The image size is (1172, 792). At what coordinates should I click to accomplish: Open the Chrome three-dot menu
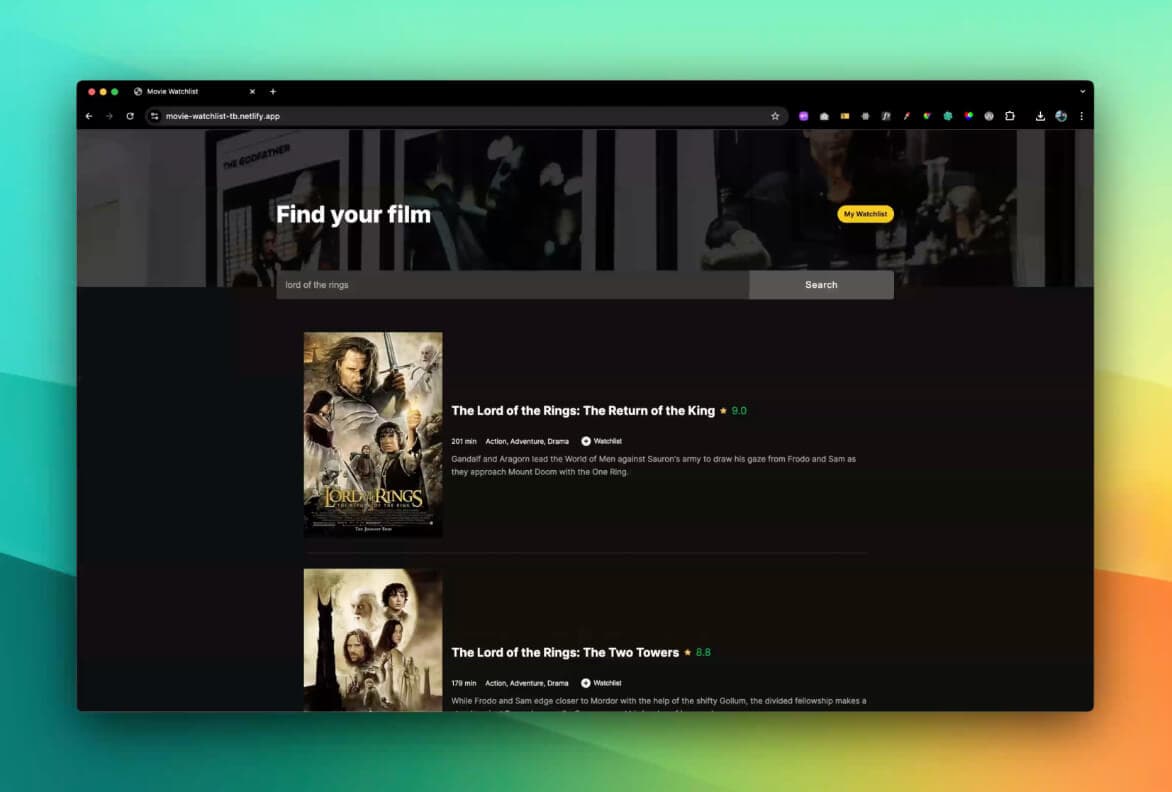[1081, 116]
